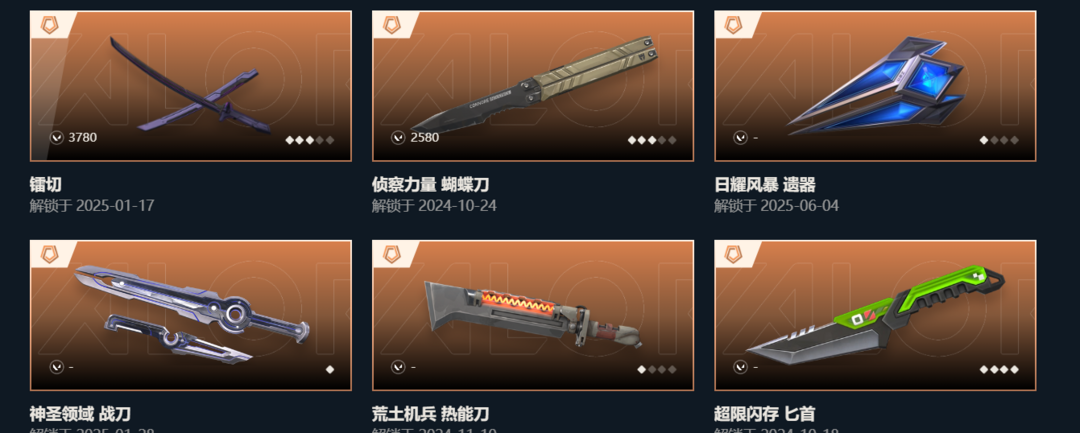Click the VP currency icon on 超限闪存 匕首 card
The height and width of the screenshot is (433, 1080).
coord(740,367)
